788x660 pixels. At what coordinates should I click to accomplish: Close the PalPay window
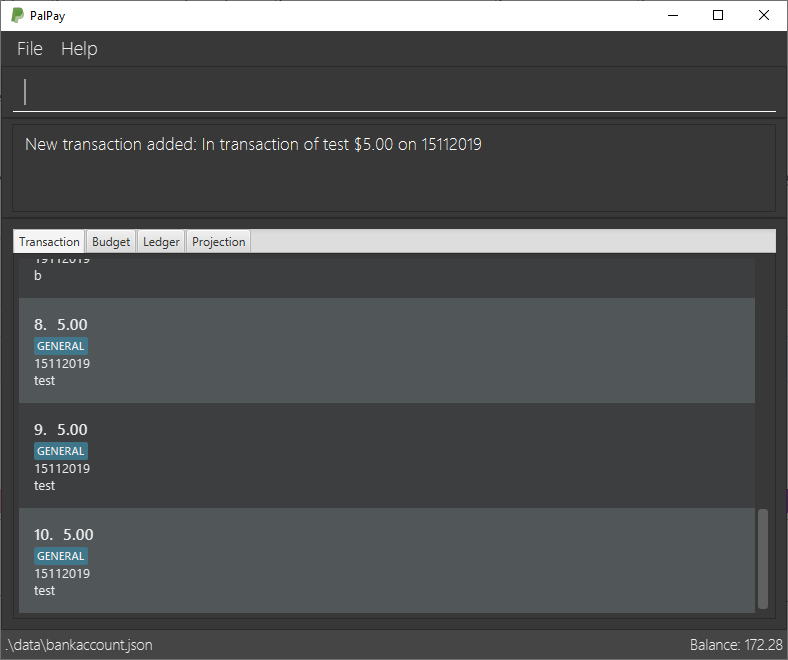(x=764, y=16)
